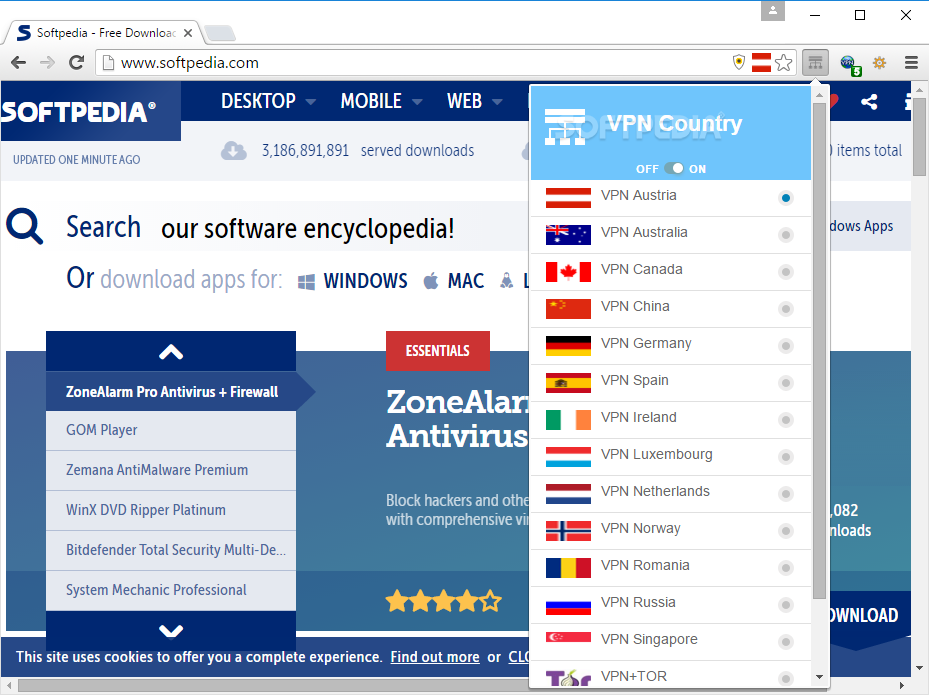The image size is (929, 695).
Task: Open a new browser tab
Action: (x=220, y=33)
